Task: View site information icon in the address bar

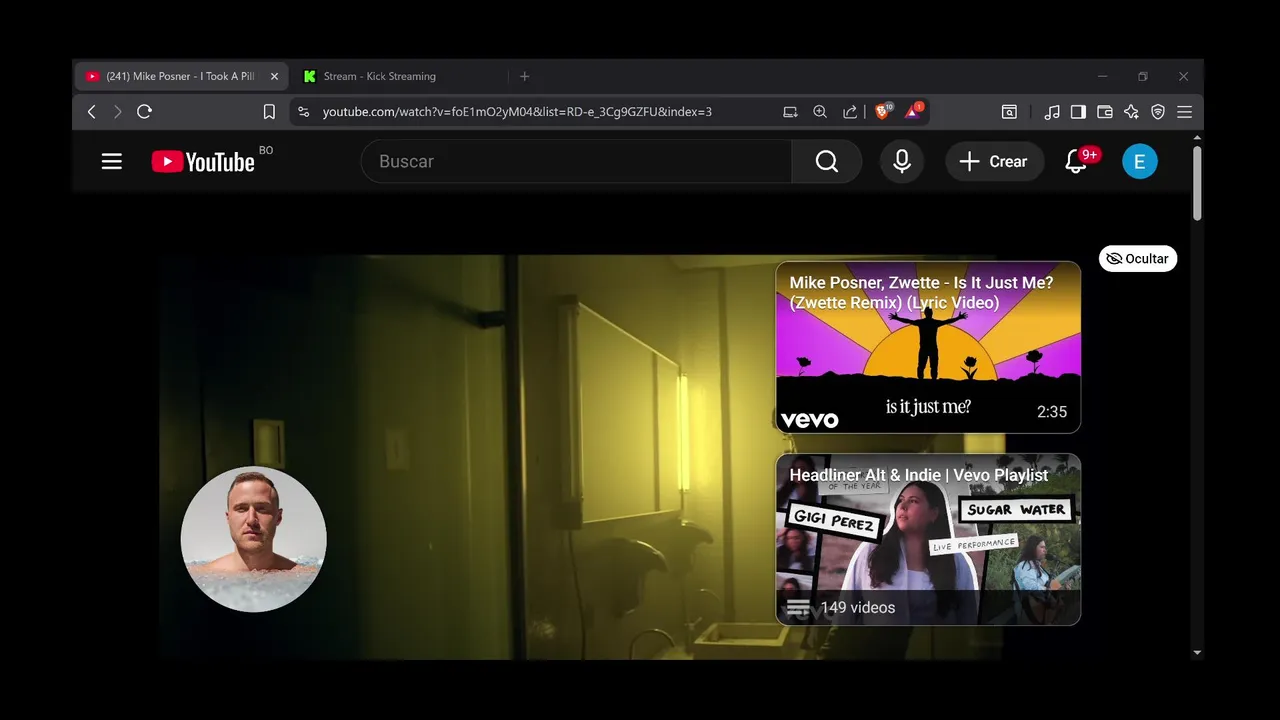Action: [304, 112]
